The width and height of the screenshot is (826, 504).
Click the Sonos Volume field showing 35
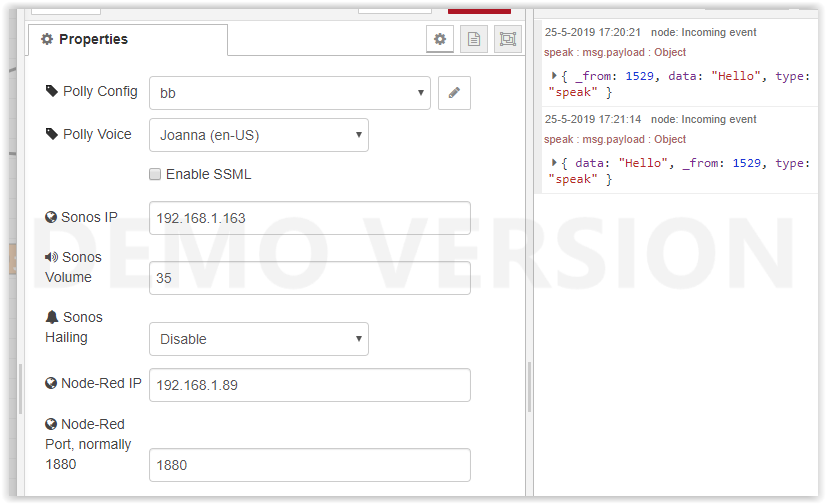(x=310, y=278)
